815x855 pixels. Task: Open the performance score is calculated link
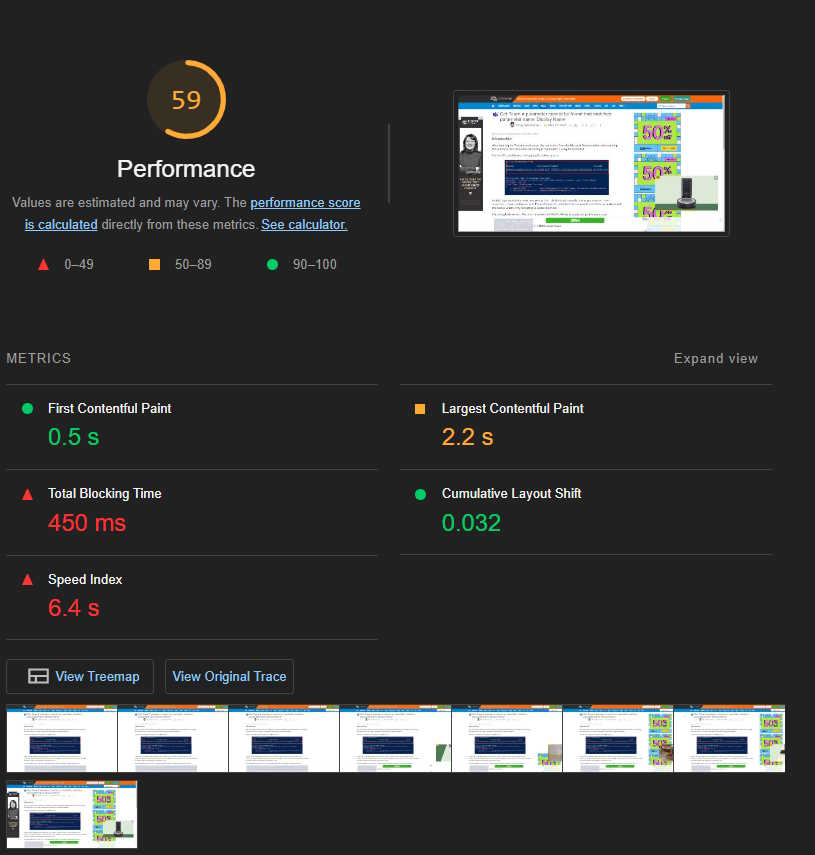click(x=305, y=202)
